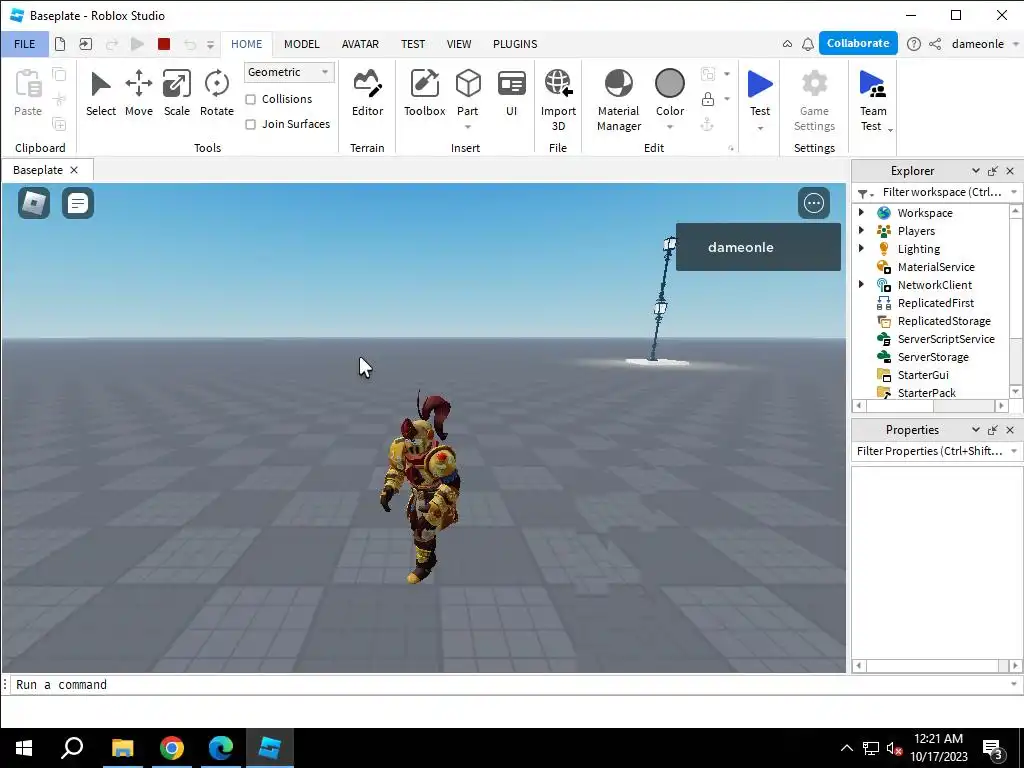
Task: Select ReplicatedStorage in Explorer
Action: [x=944, y=321]
